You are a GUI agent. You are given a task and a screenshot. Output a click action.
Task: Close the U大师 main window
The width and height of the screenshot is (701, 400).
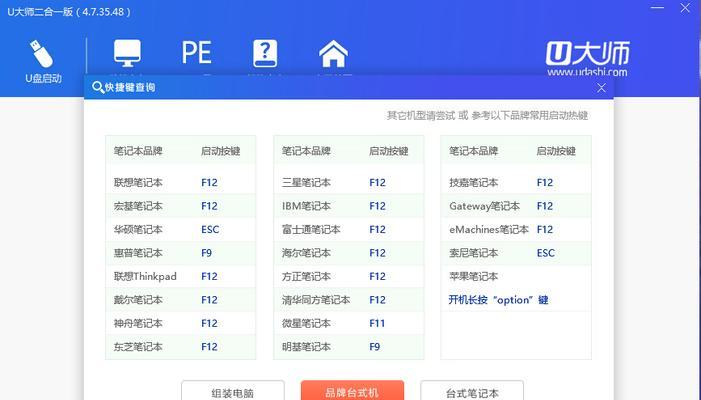click(x=685, y=8)
